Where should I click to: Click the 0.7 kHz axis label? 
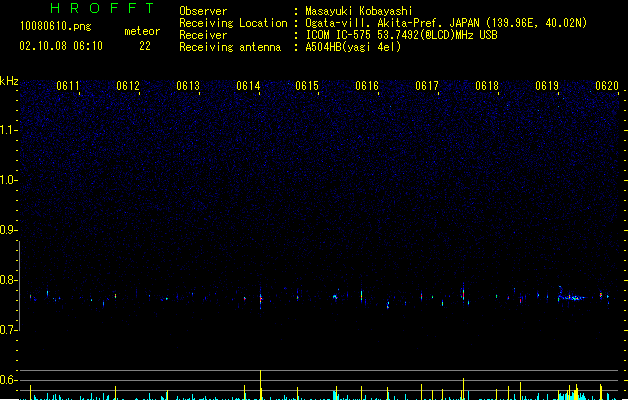pos(9,330)
